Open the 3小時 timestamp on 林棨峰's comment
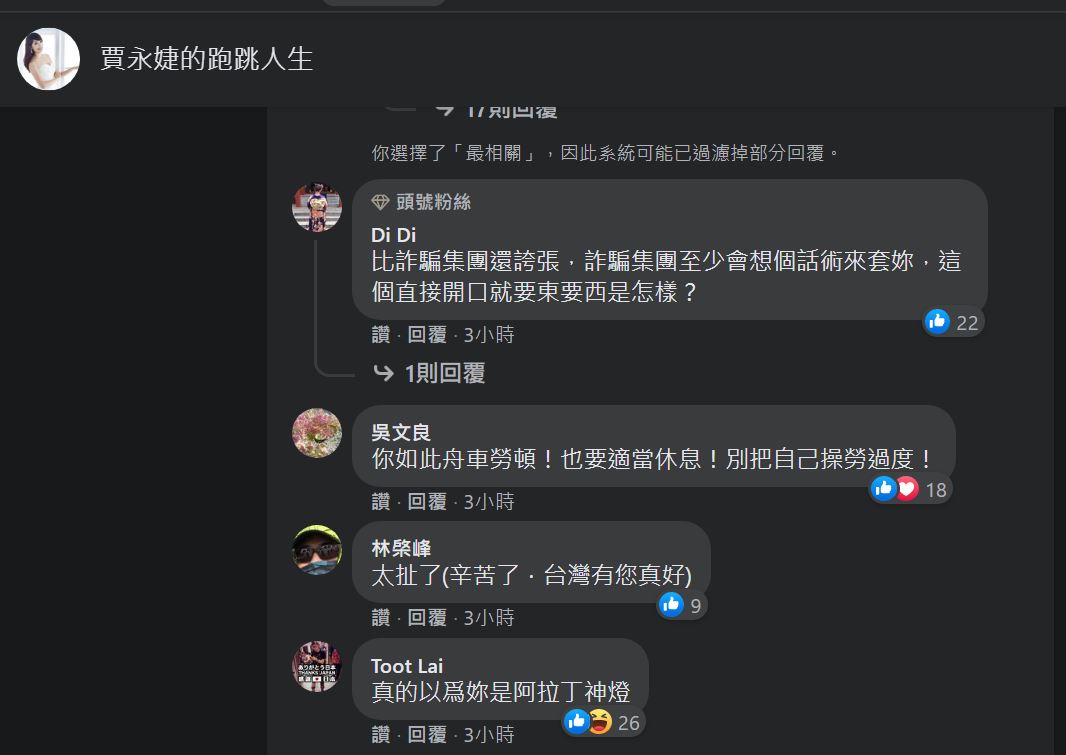The height and width of the screenshot is (755, 1066). (x=489, y=618)
